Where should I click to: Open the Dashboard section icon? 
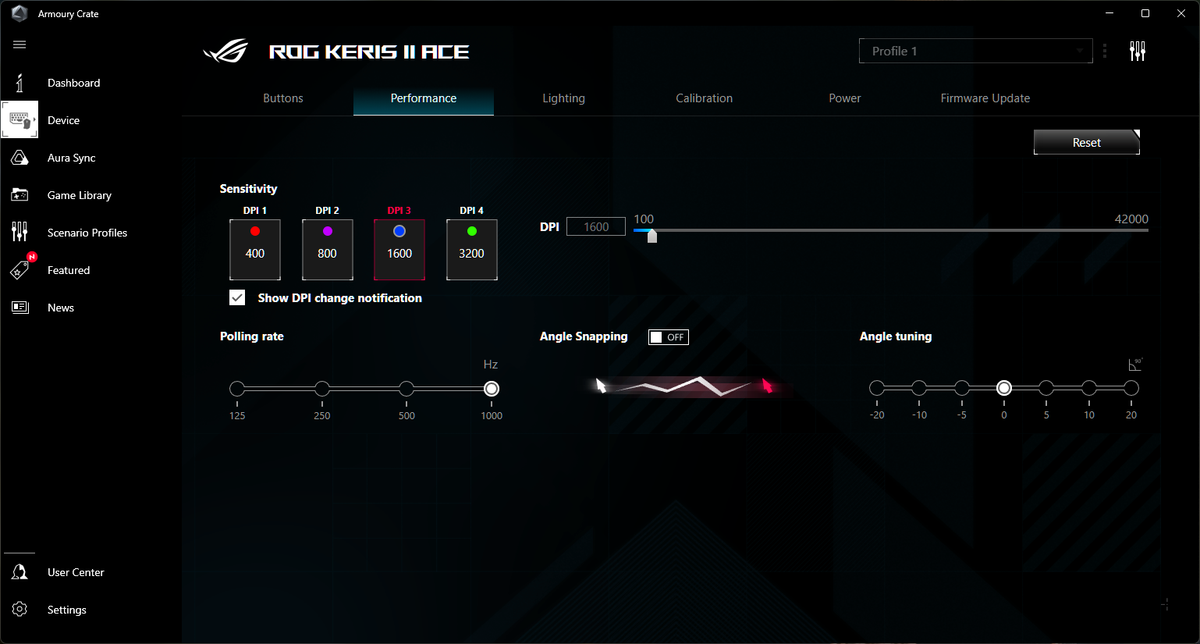19,83
